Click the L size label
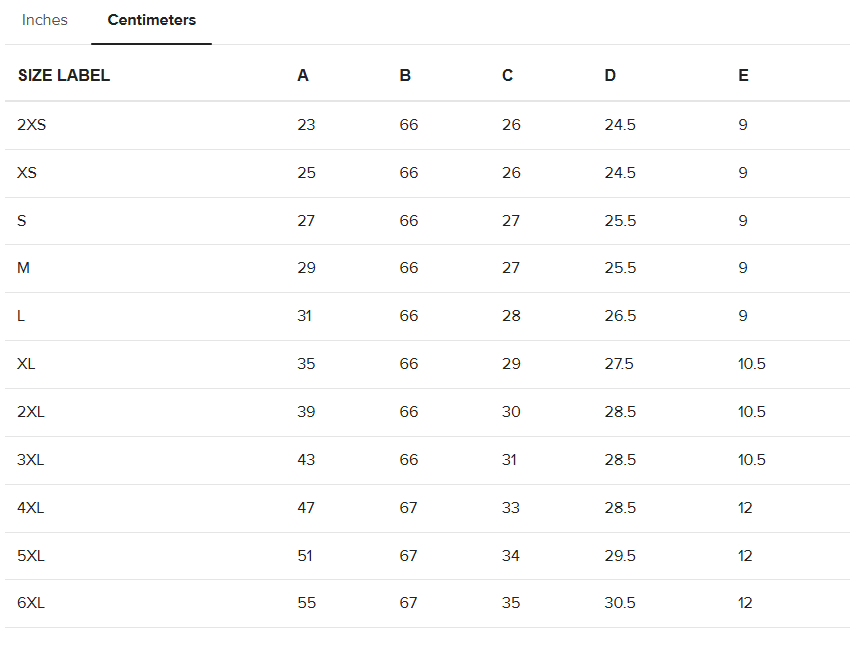Image resolution: width=866 pixels, height=652 pixels. pyautogui.click(x=21, y=316)
